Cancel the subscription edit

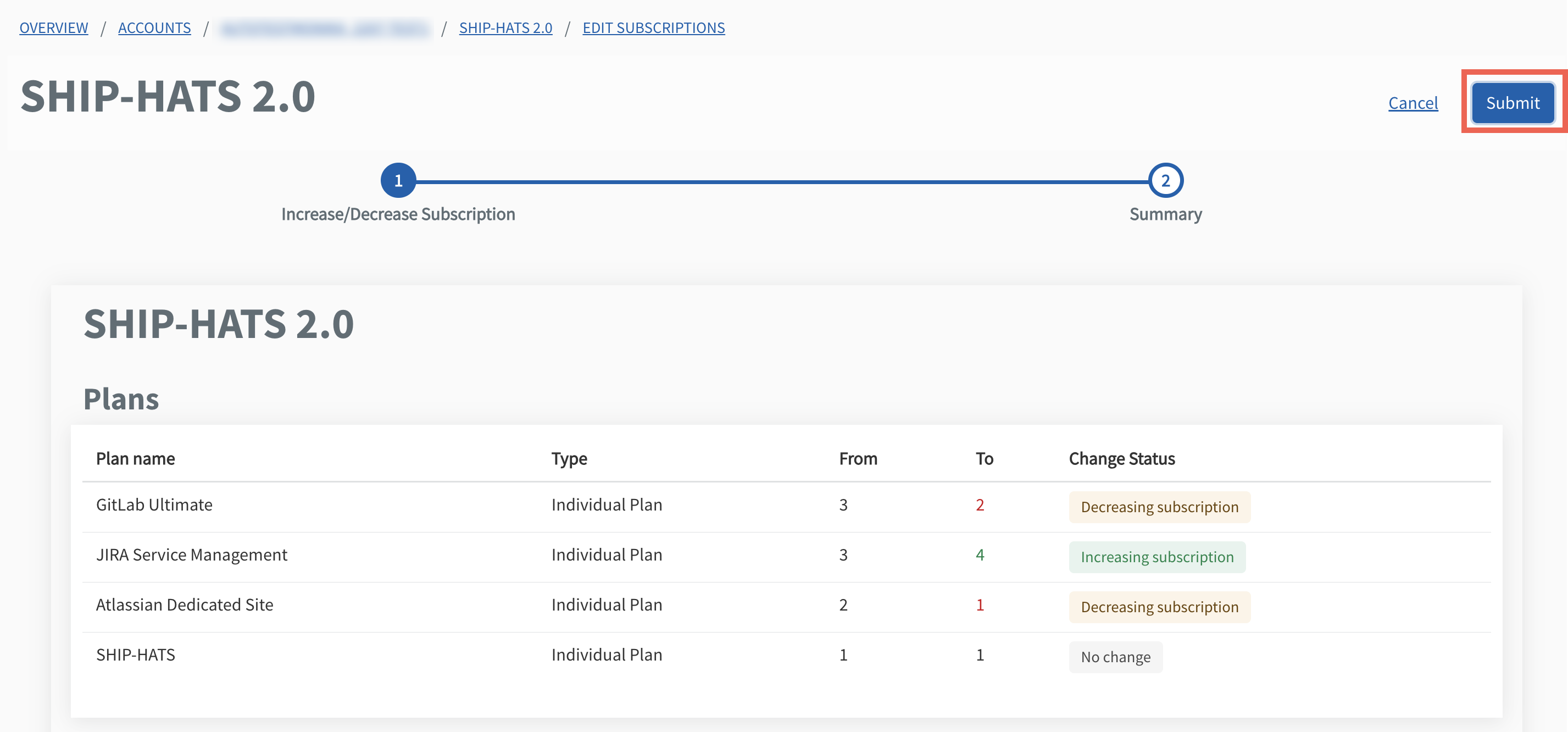(x=1413, y=103)
